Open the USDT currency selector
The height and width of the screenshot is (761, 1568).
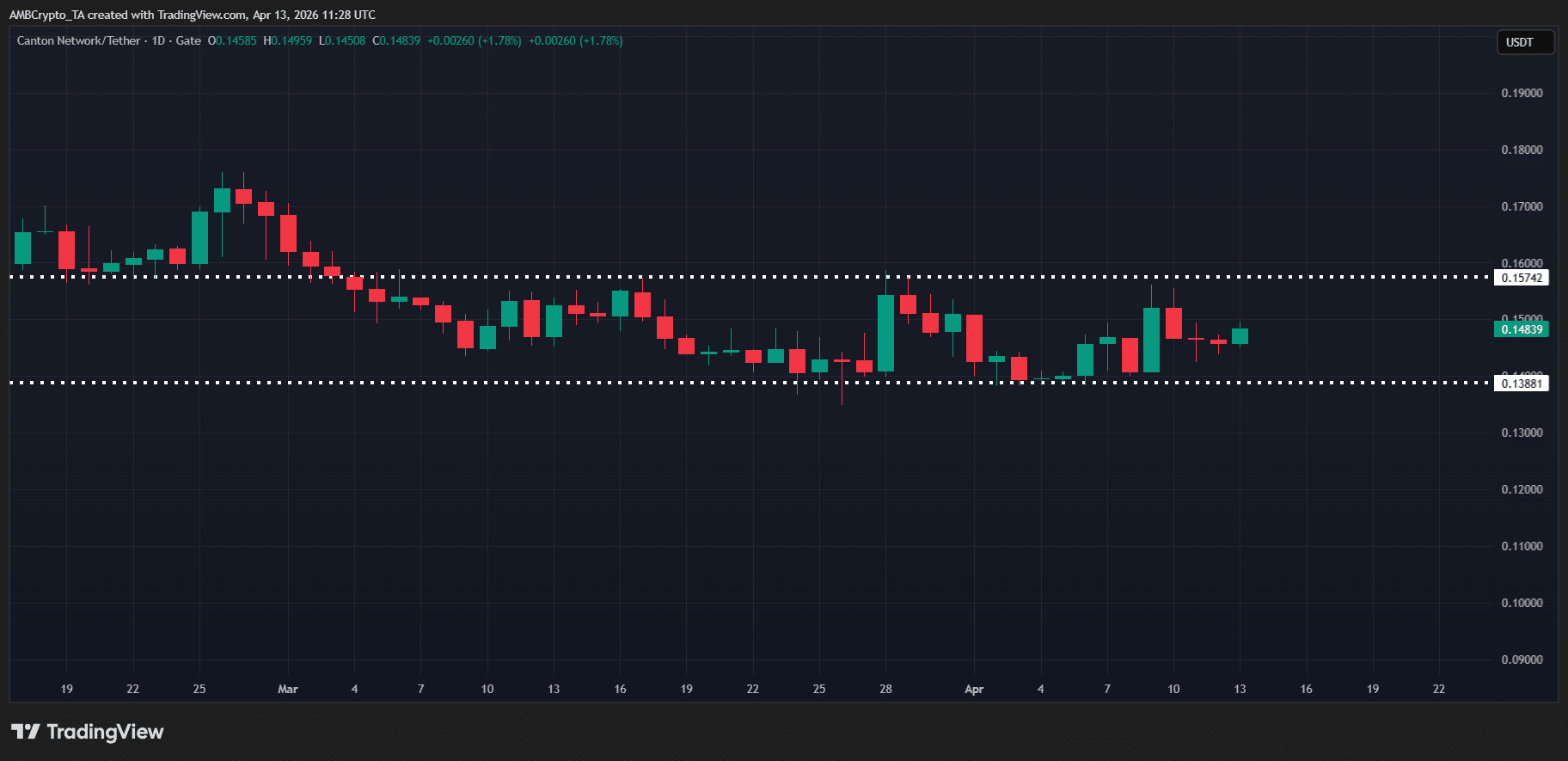[x=1519, y=42]
